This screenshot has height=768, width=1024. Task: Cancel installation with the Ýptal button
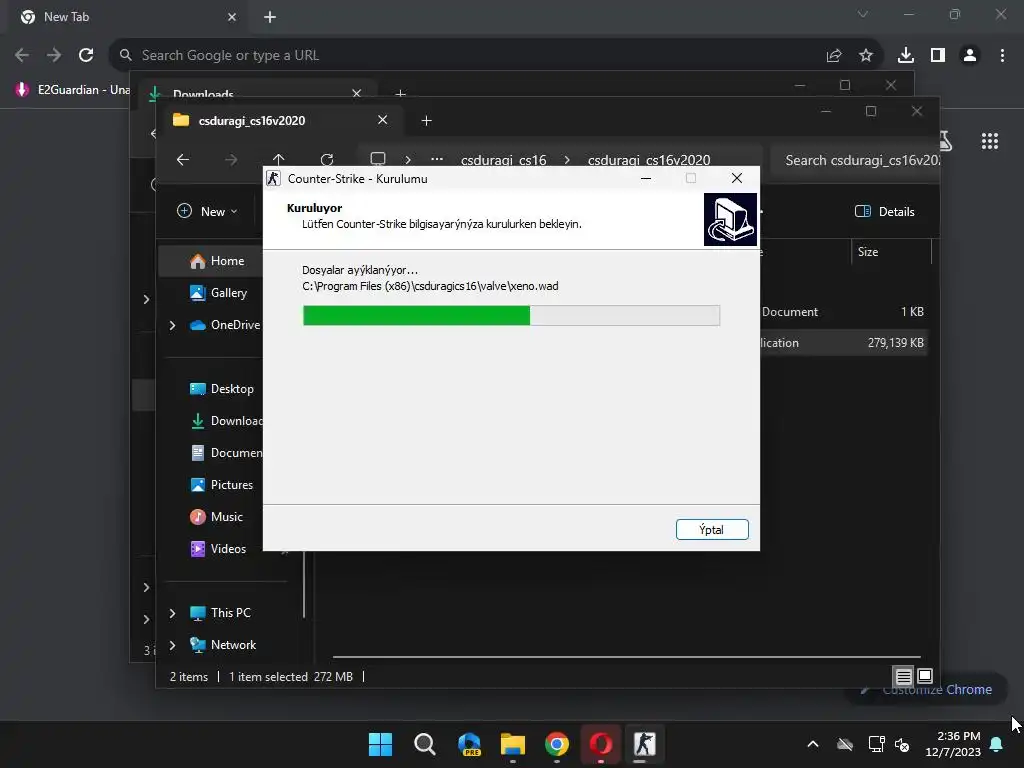[x=712, y=530]
